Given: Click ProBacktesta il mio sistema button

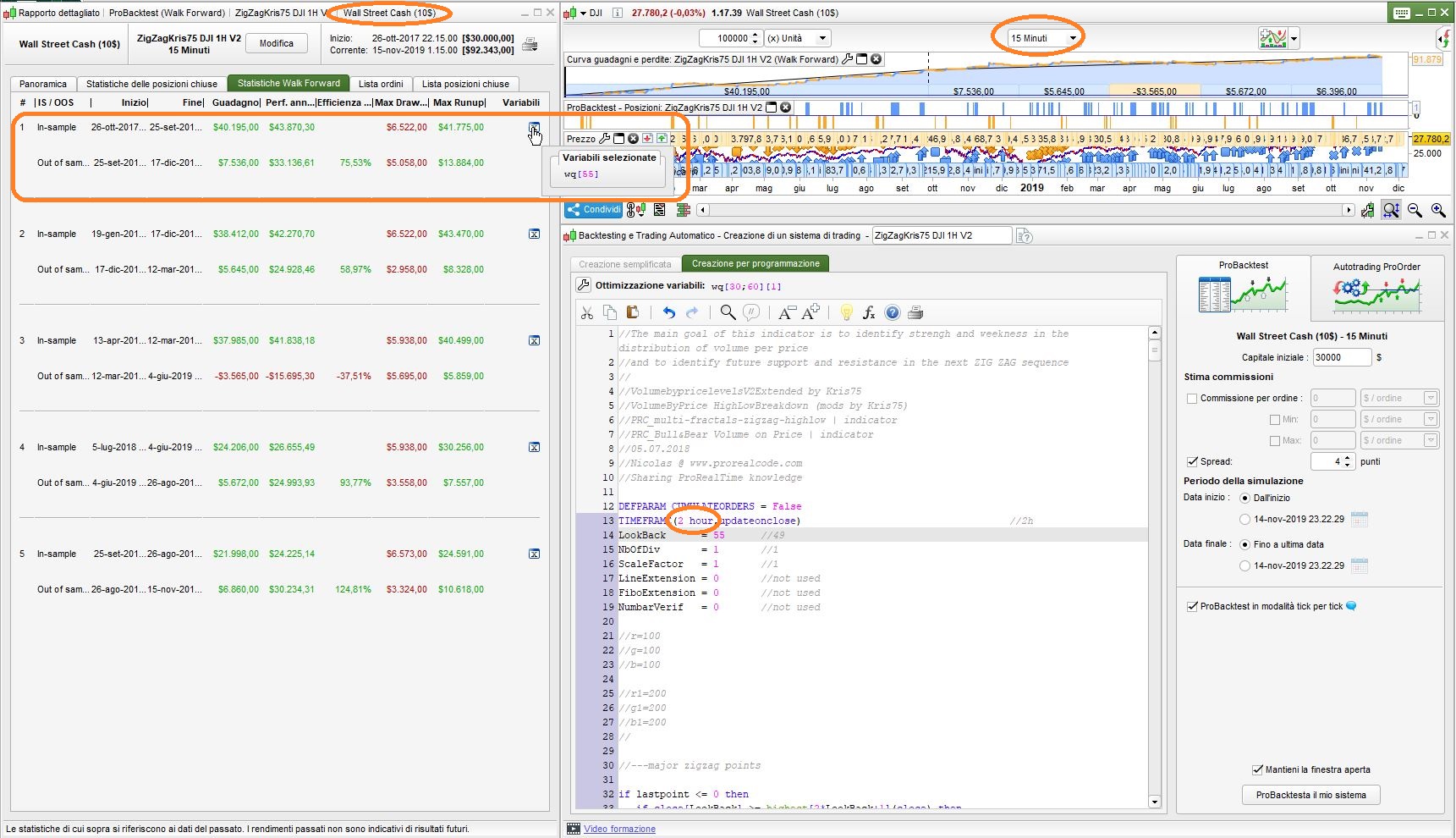Looking at the screenshot, I should click(1310, 795).
